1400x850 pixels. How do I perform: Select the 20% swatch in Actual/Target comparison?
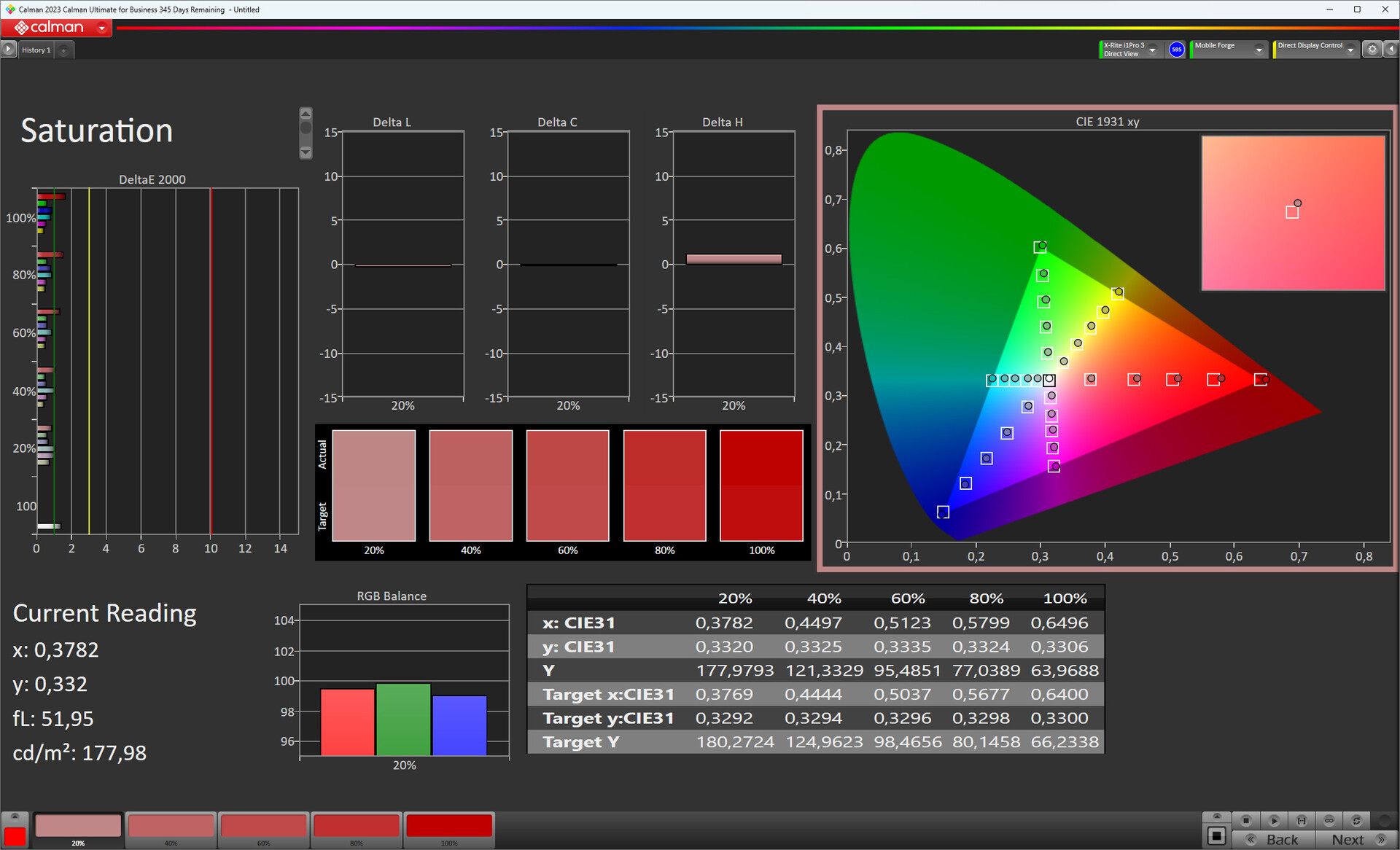tap(374, 486)
